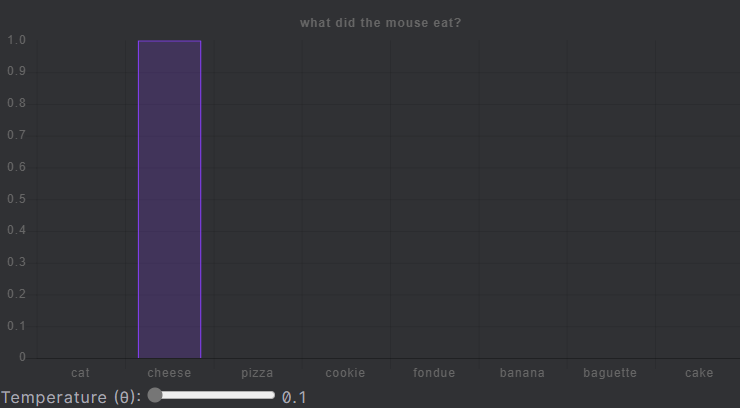Image resolution: width=740 pixels, height=408 pixels.
Task: Click the chart title 'what did the mouse eat?'
Action: click(380, 23)
